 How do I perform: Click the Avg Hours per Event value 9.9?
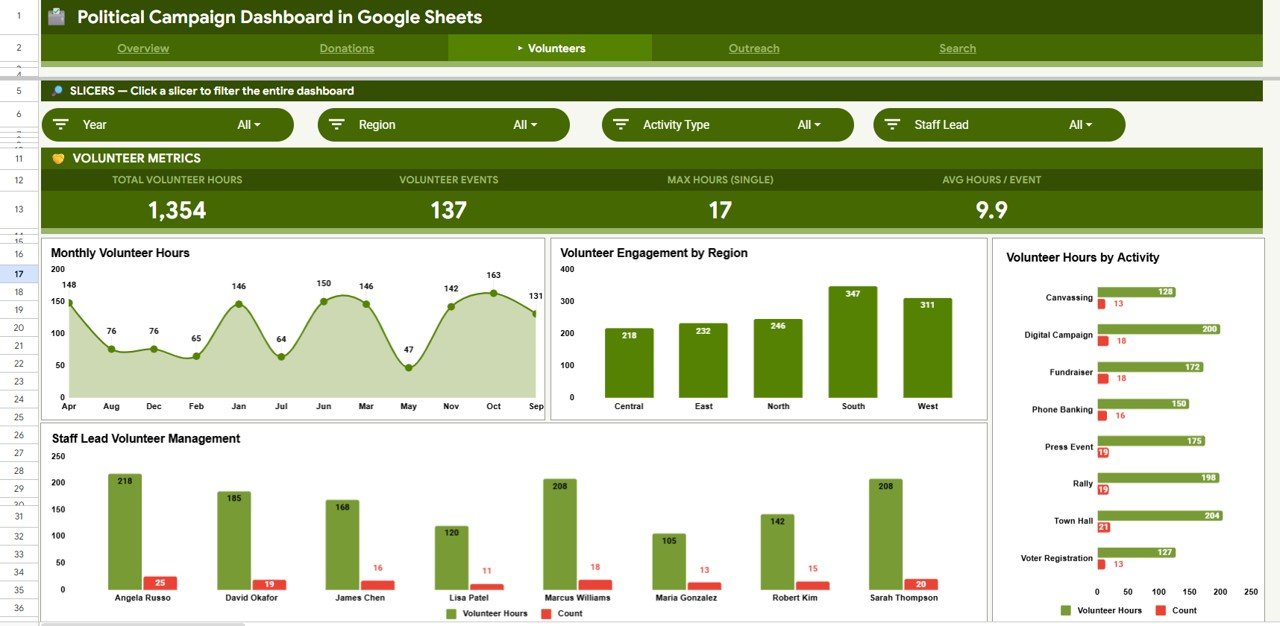992,210
